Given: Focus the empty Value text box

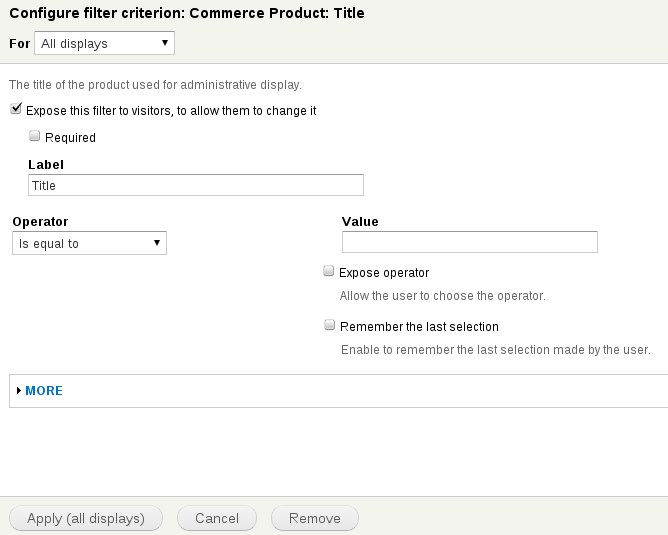Looking at the screenshot, I should [x=469, y=242].
